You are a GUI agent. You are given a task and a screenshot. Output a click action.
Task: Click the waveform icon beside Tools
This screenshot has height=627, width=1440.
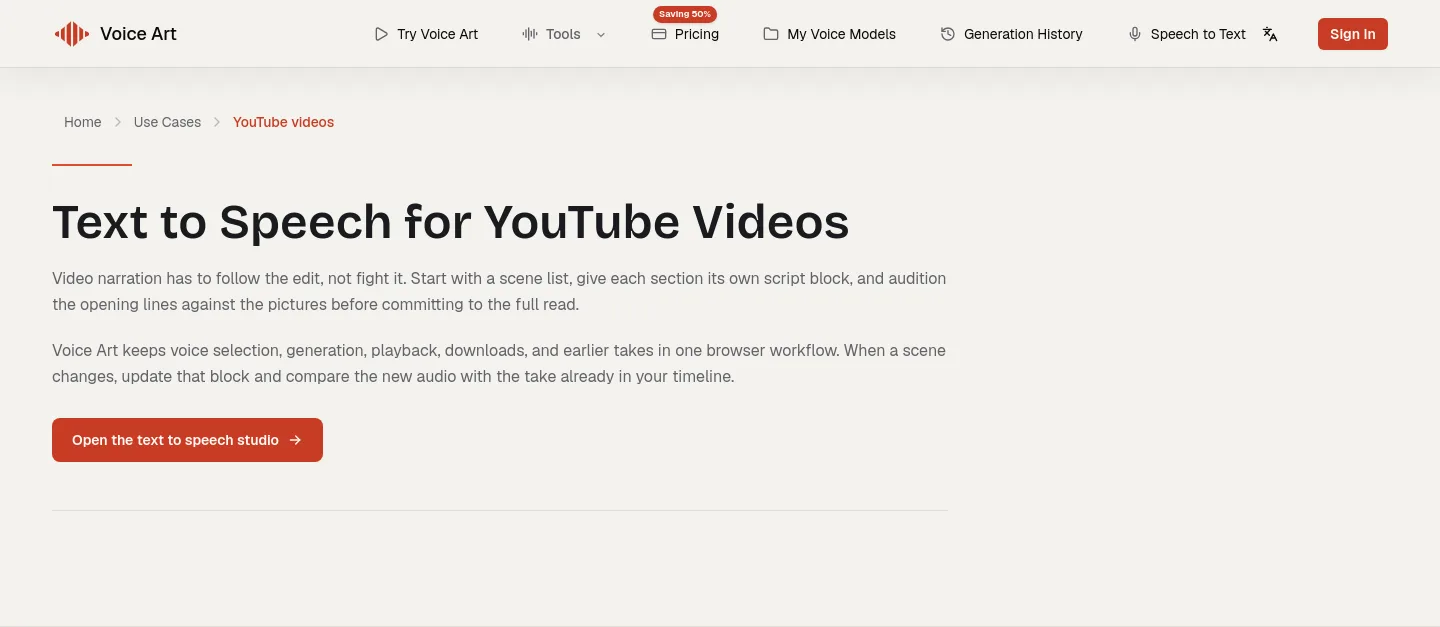530,34
